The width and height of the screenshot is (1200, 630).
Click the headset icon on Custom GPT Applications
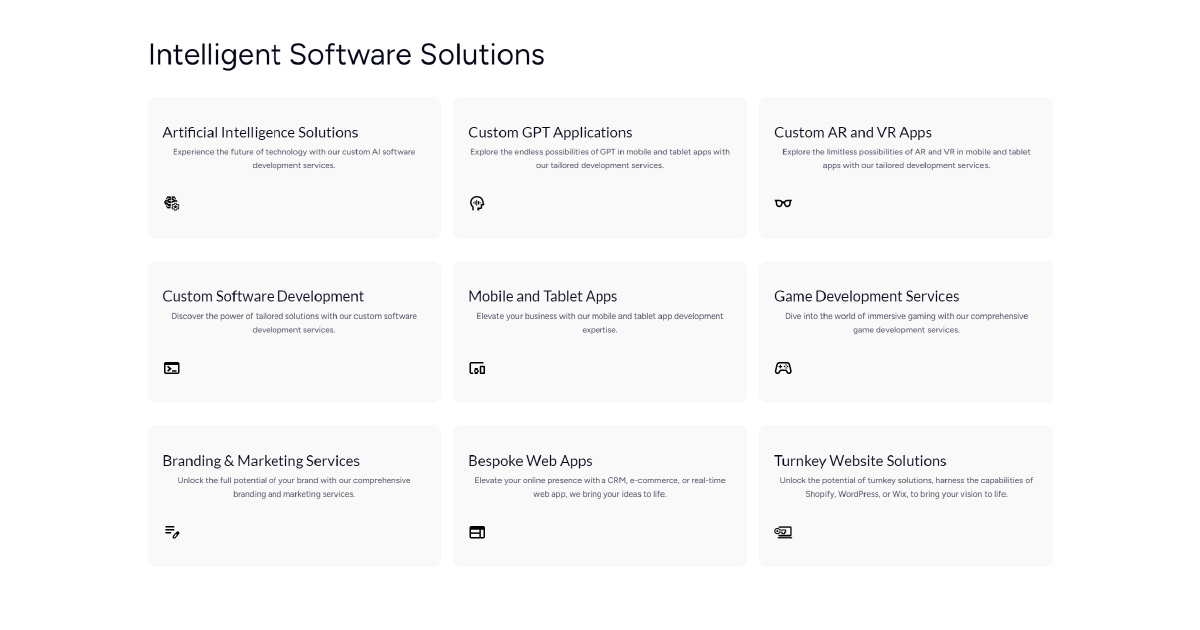[x=477, y=203]
